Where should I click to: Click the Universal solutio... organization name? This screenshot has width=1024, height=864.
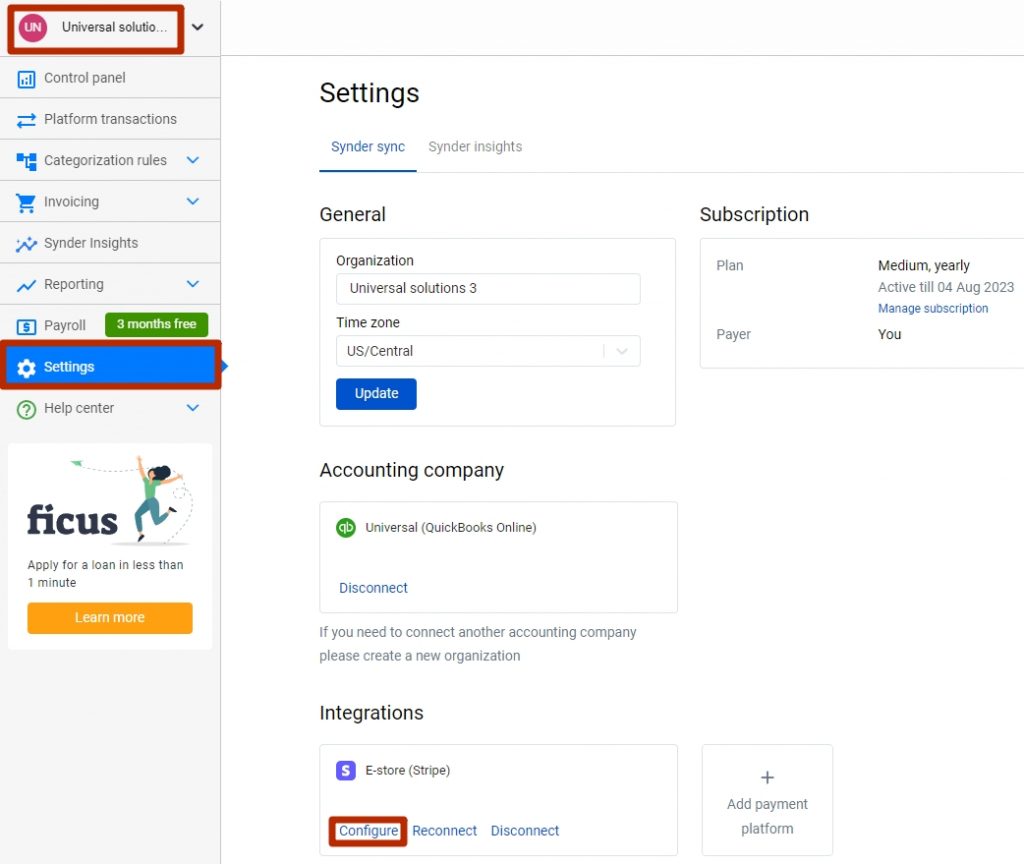click(114, 27)
